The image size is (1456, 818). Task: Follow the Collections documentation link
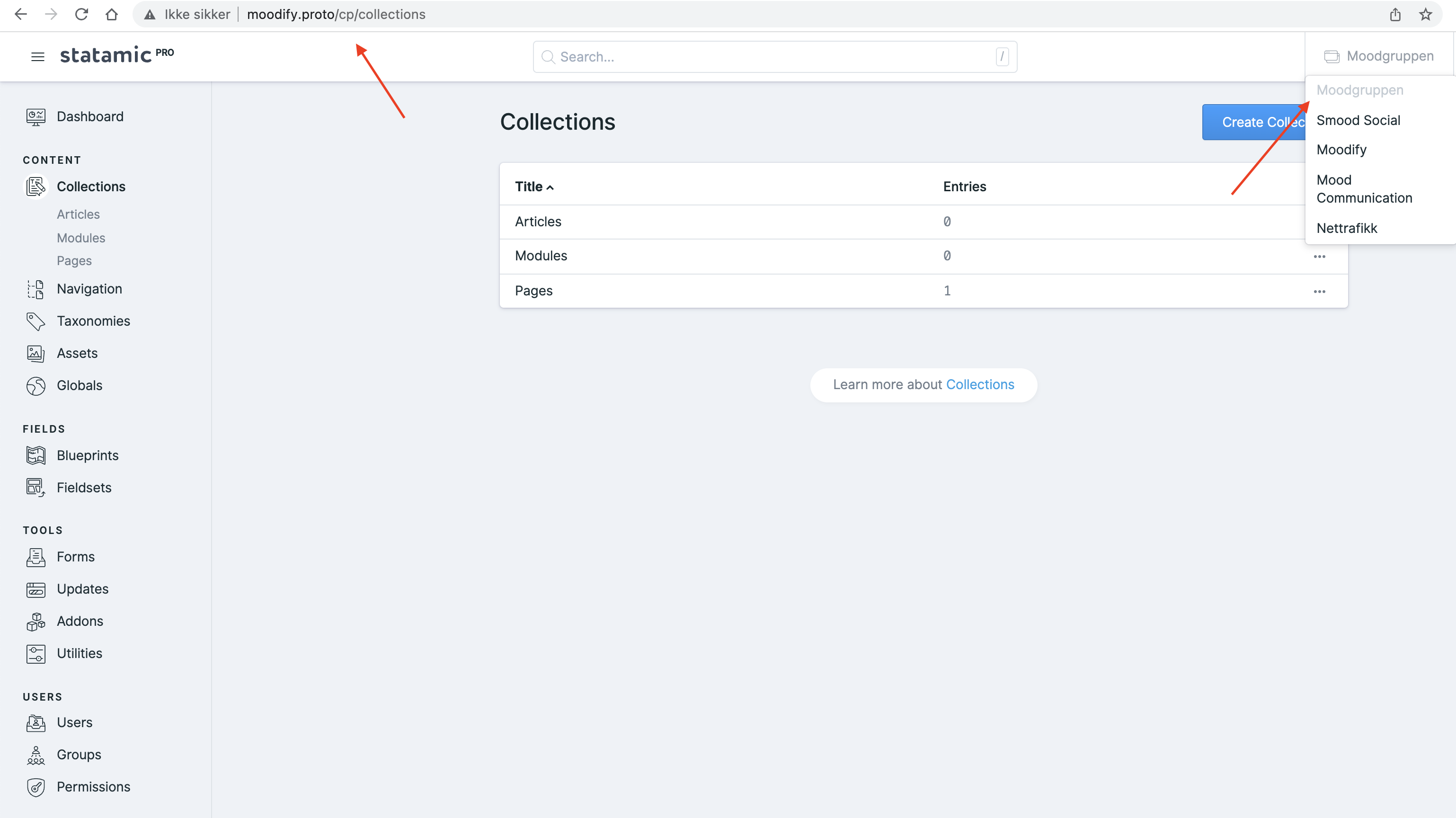click(x=979, y=385)
